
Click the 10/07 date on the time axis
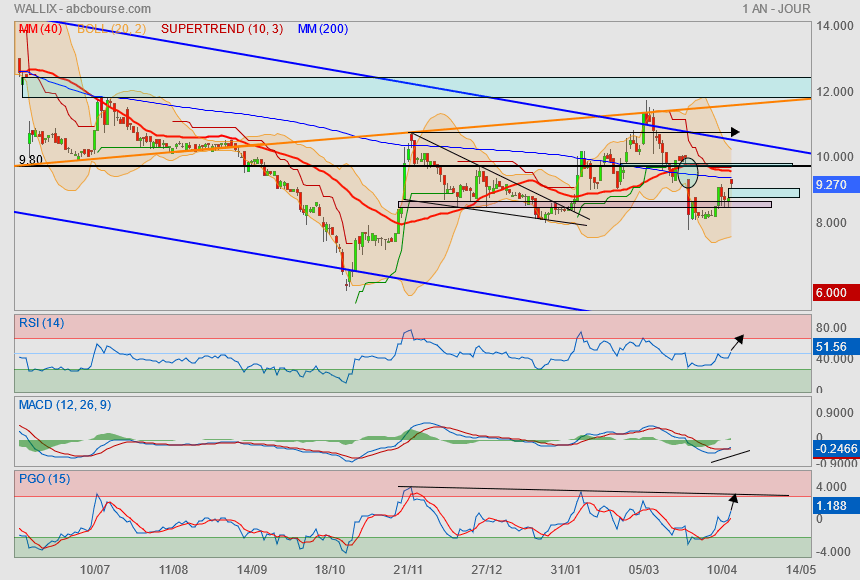pyautogui.click(x=95, y=570)
